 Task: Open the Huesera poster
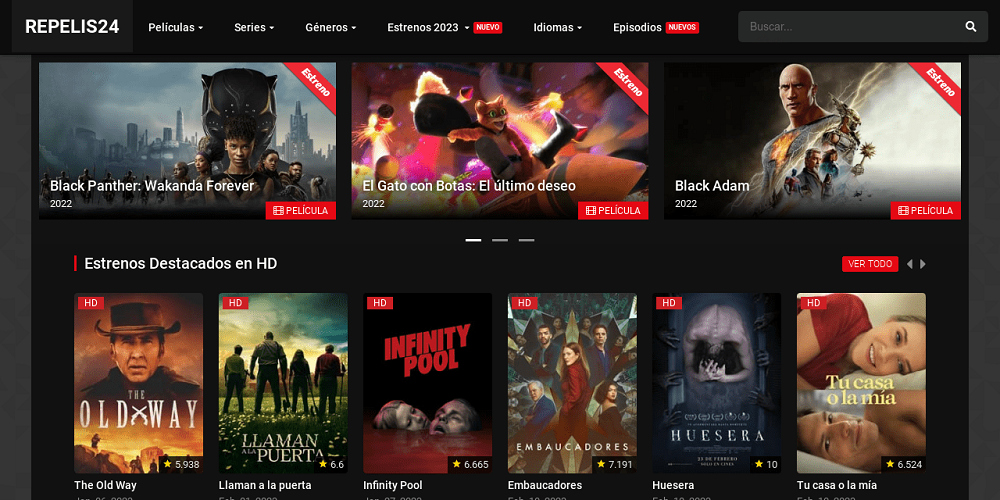click(x=717, y=383)
